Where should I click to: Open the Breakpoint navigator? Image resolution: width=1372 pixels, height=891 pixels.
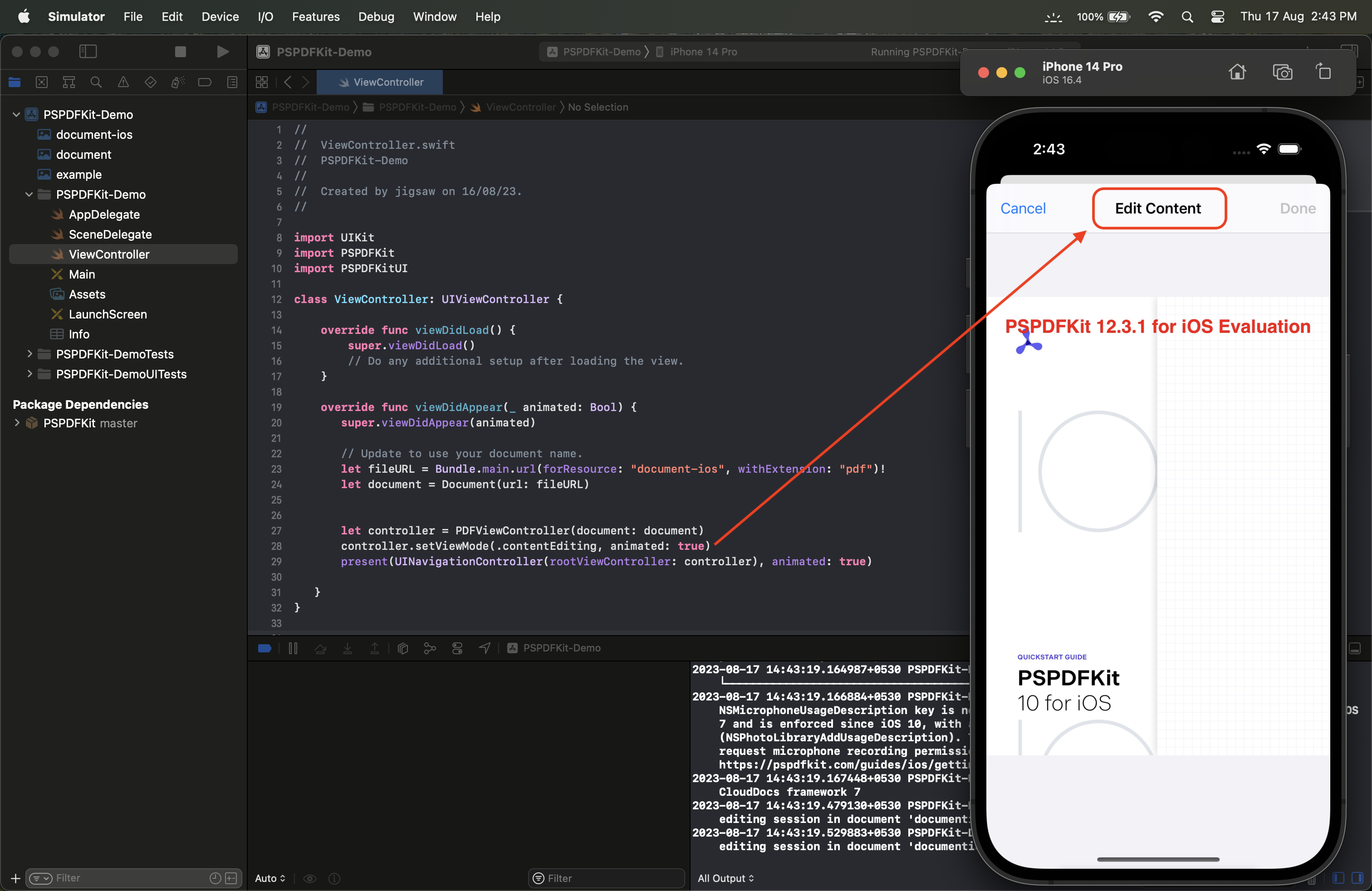tap(205, 82)
